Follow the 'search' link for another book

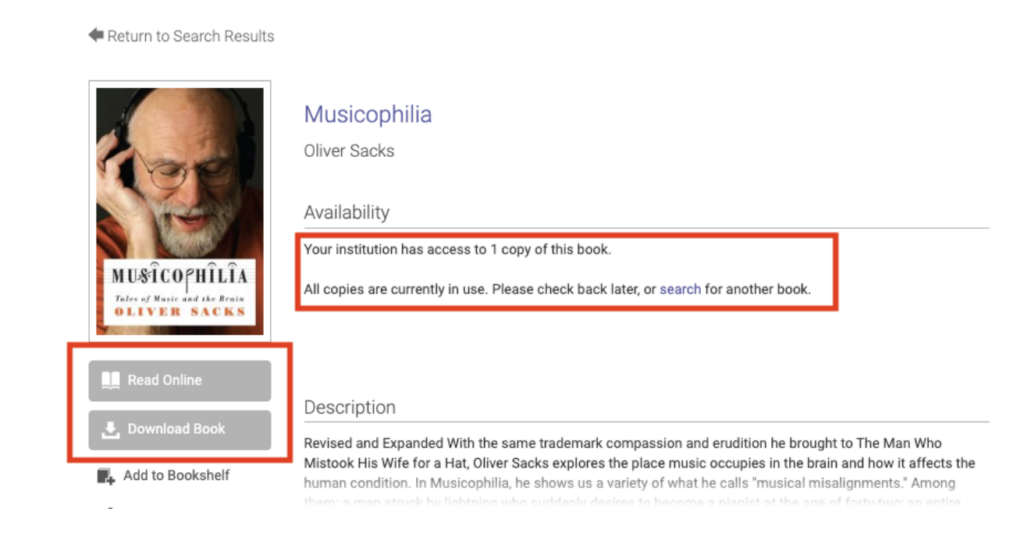point(680,289)
